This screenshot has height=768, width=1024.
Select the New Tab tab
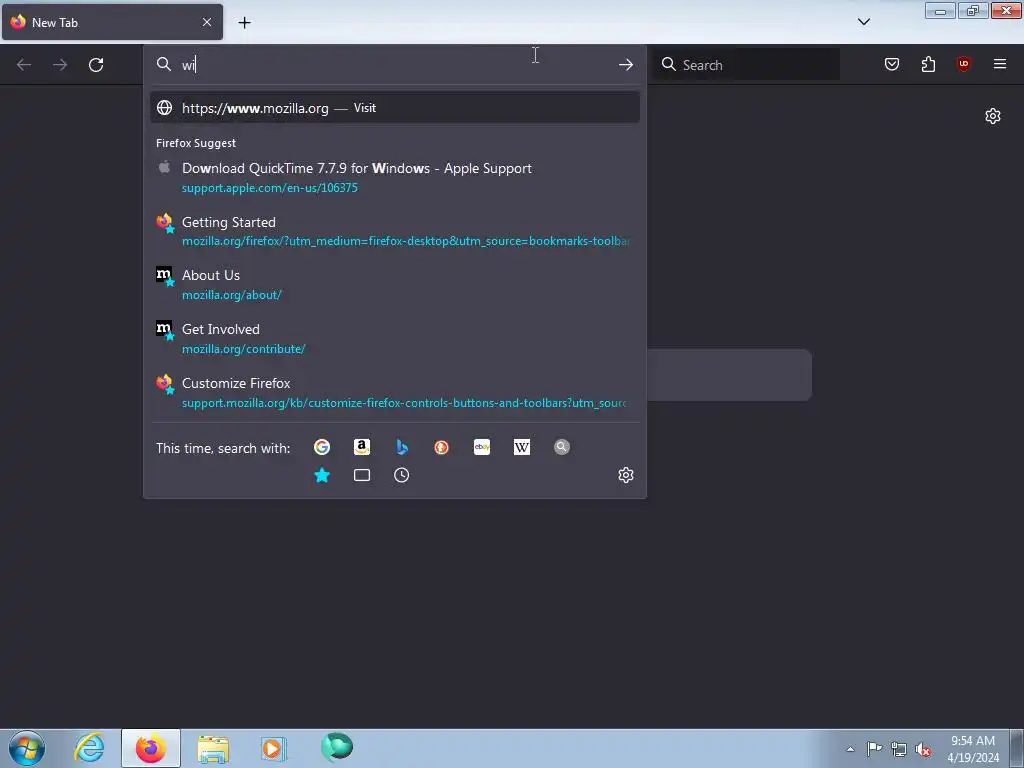point(112,22)
